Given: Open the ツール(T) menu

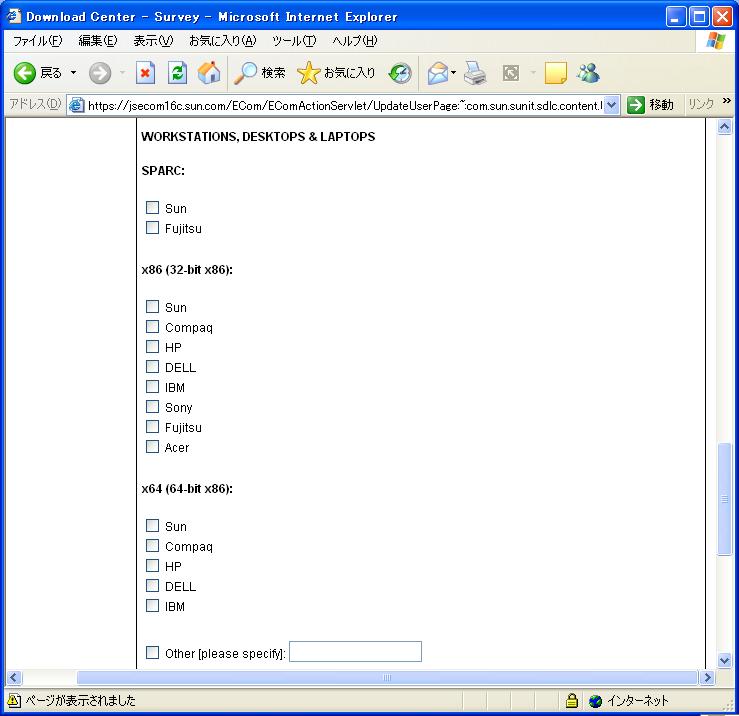Looking at the screenshot, I should (294, 41).
